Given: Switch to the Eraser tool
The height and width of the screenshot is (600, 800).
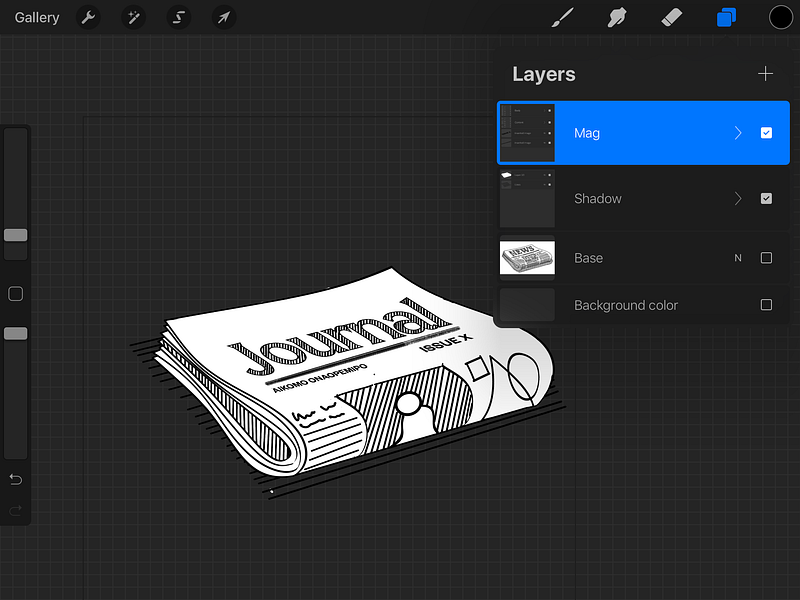Looking at the screenshot, I should click(x=672, y=17).
